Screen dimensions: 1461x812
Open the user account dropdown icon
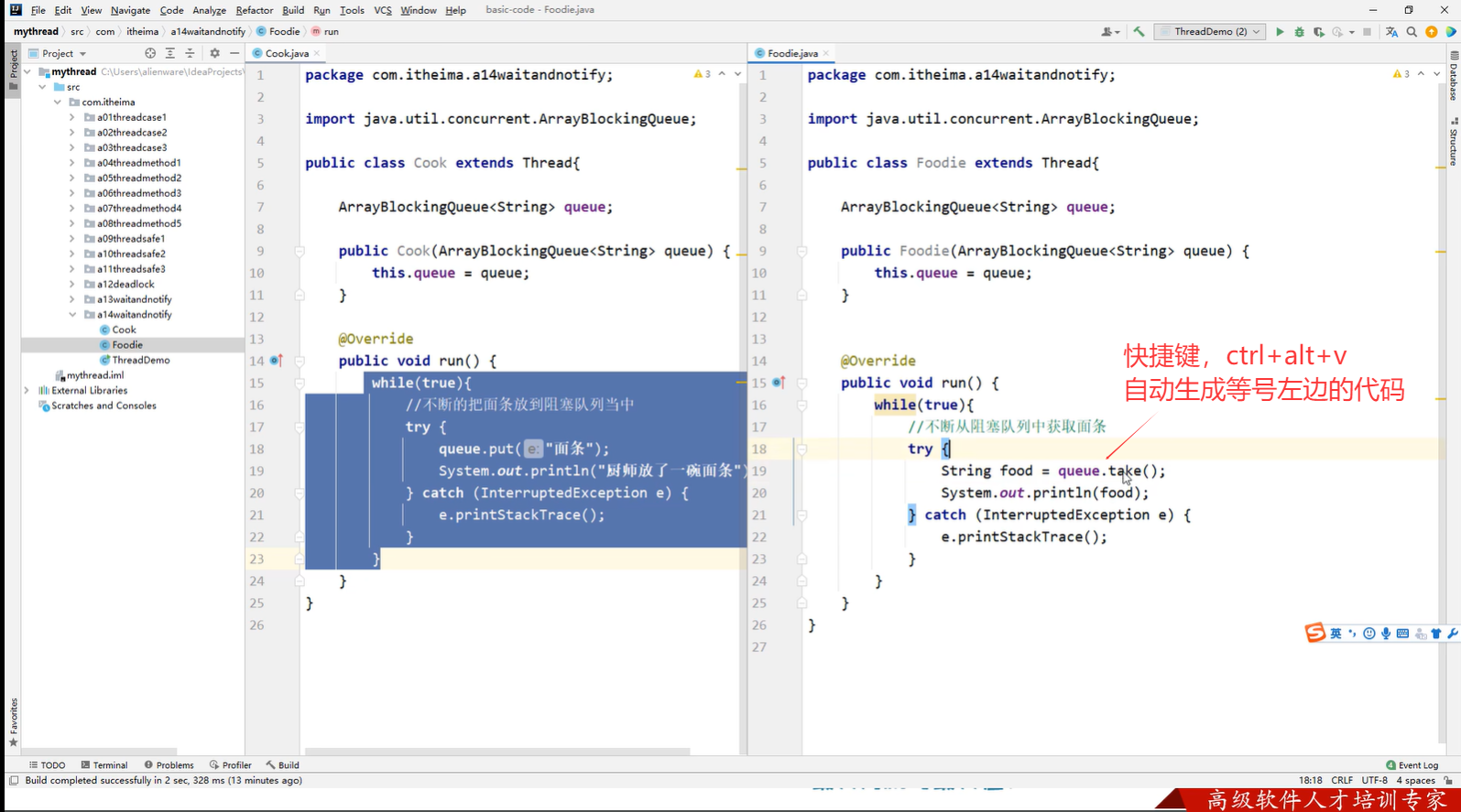coord(1110,32)
